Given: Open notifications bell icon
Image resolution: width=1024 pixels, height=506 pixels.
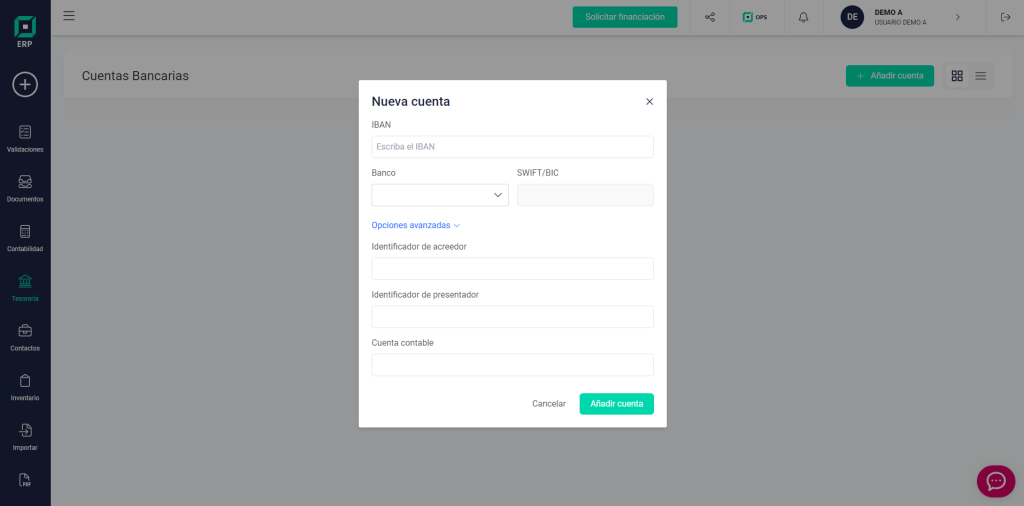Looking at the screenshot, I should pyautogui.click(x=803, y=17).
